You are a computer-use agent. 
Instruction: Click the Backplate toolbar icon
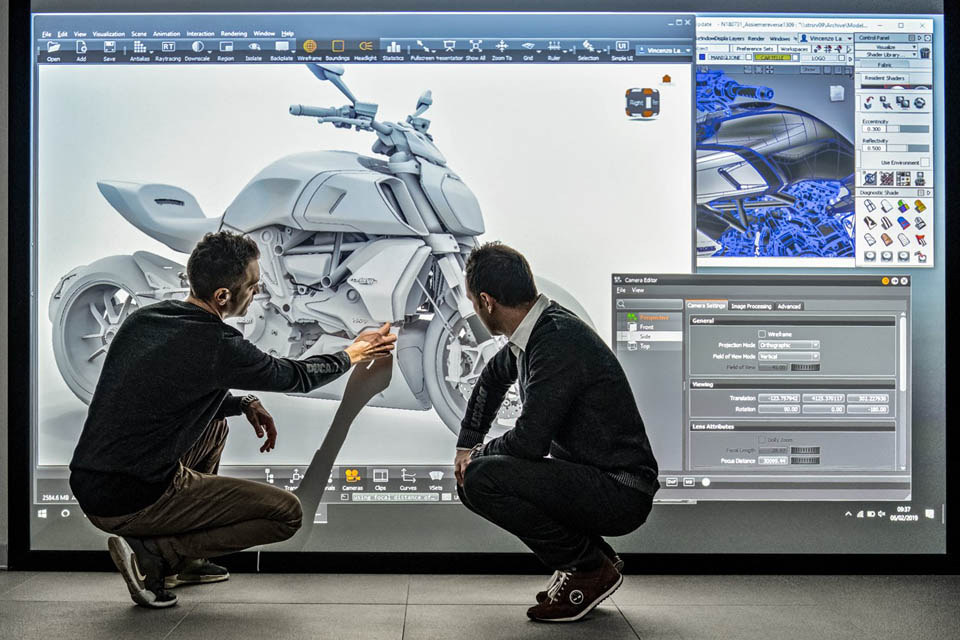[282, 47]
